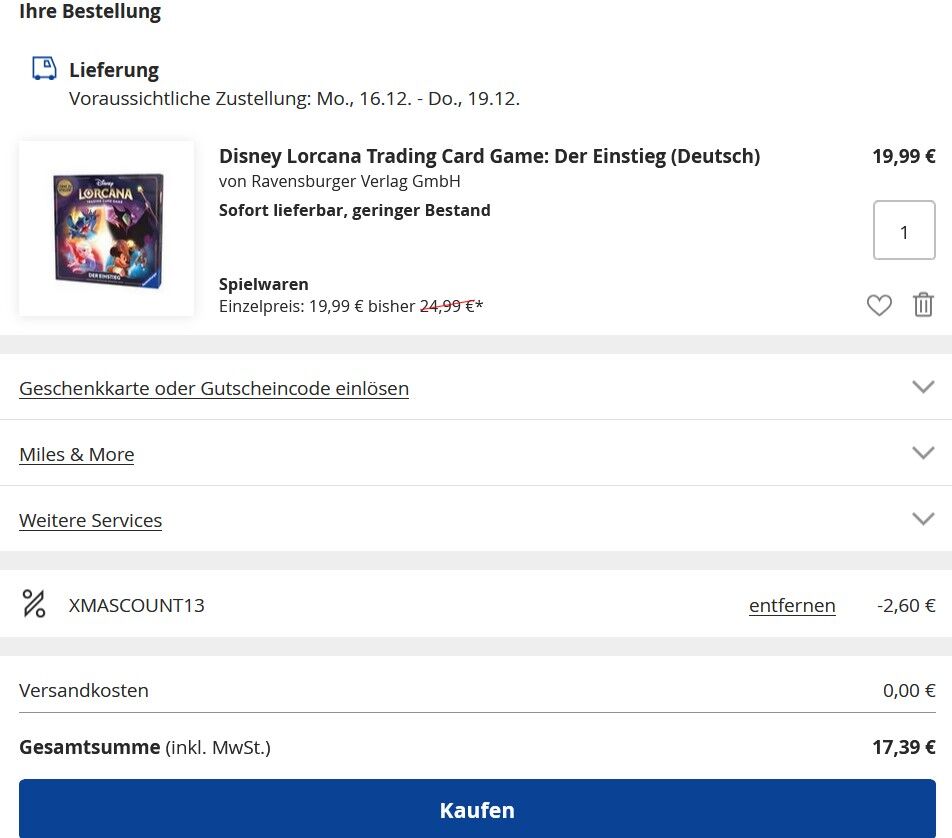Remove coupon via entfernen link
The width and height of the screenshot is (952, 838).
tap(792, 605)
